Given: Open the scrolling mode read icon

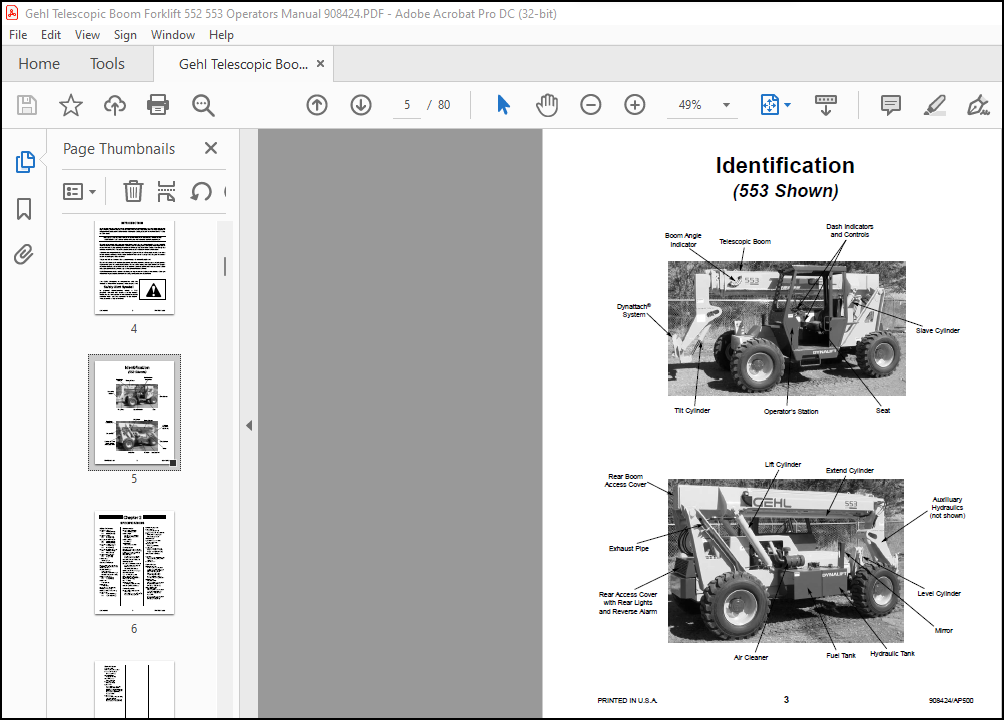Looking at the screenshot, I should [x=825, y=104].
